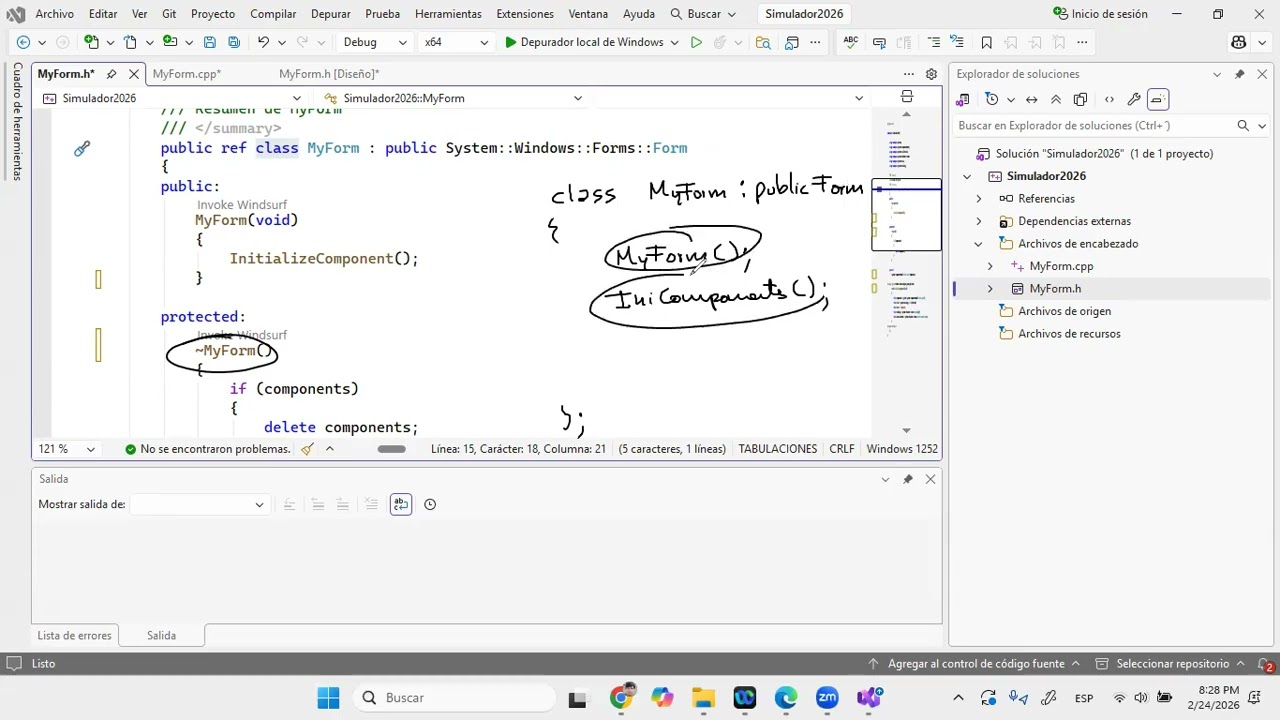Open the x64 platform dropdown

[456, 42]
